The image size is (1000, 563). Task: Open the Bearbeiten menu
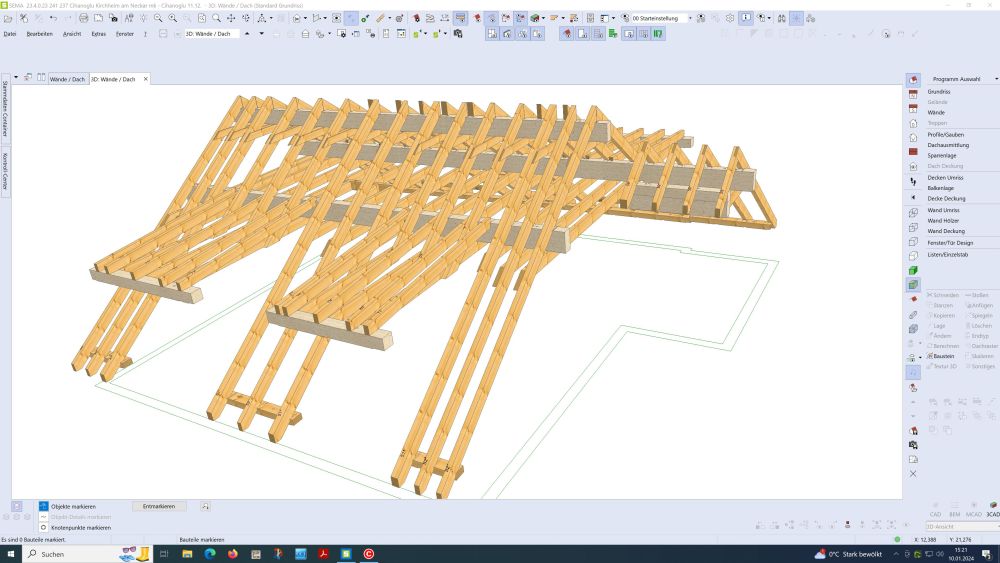40,34
